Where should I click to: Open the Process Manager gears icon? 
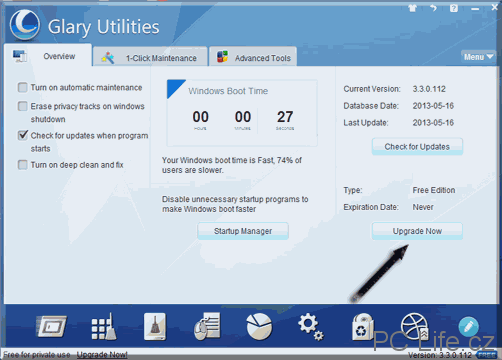point(310,327)
